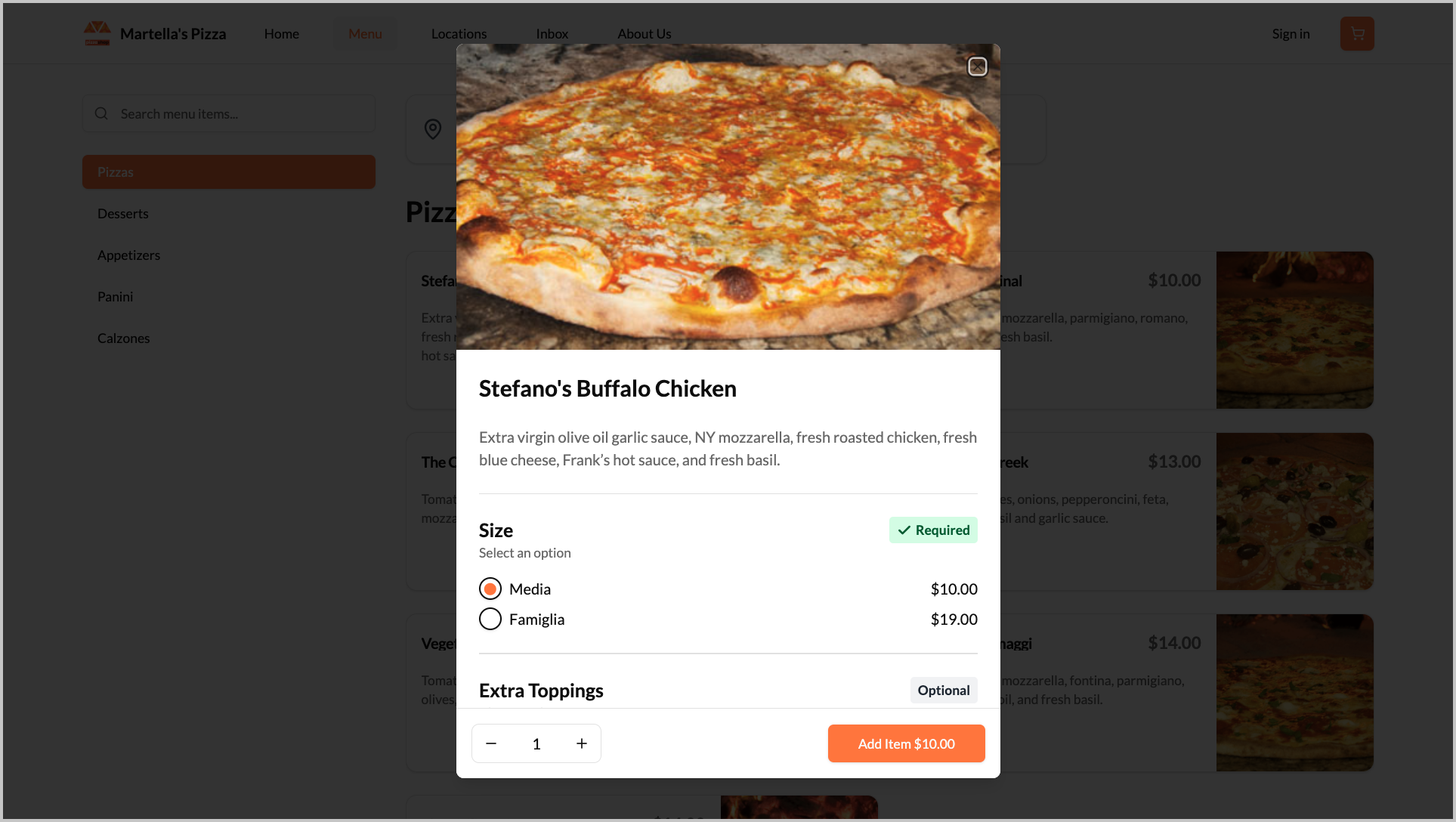Switch to the Calzones category
Image resolution: width=1456 pixels, height=822 pixels.
pyautogui.click(x=123, y=338)
